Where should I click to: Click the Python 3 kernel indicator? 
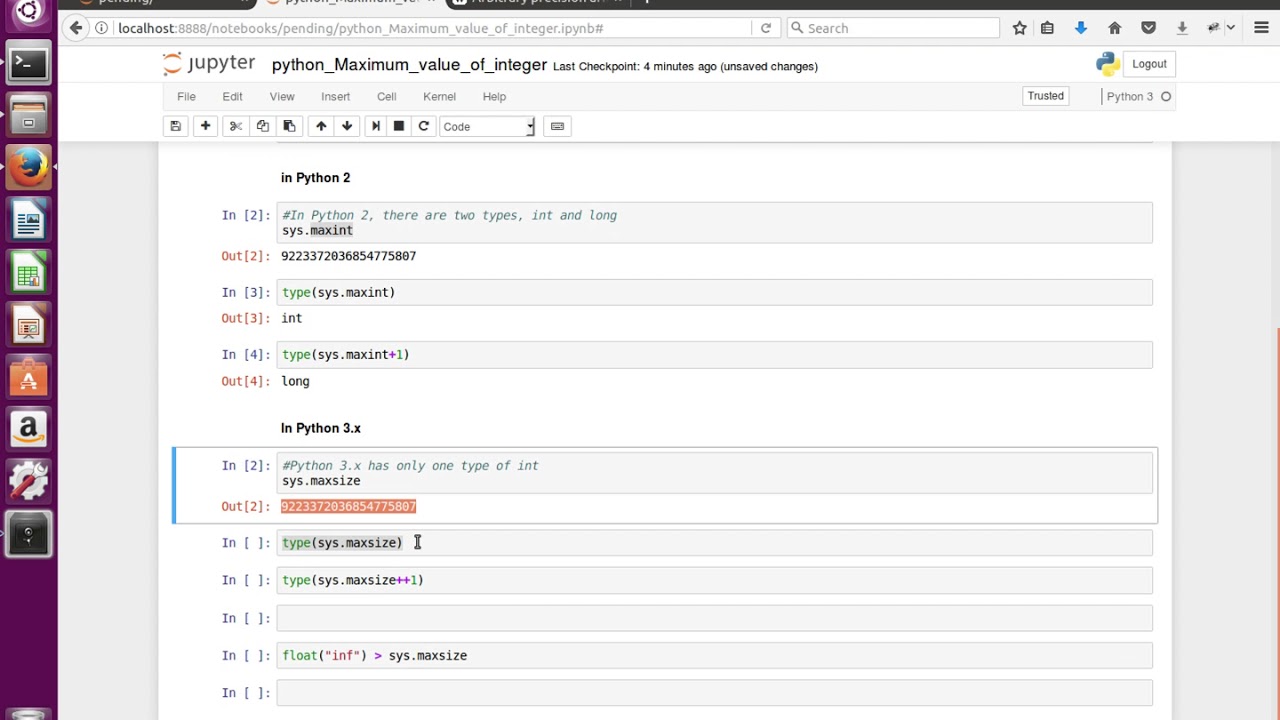[1138, 96]
